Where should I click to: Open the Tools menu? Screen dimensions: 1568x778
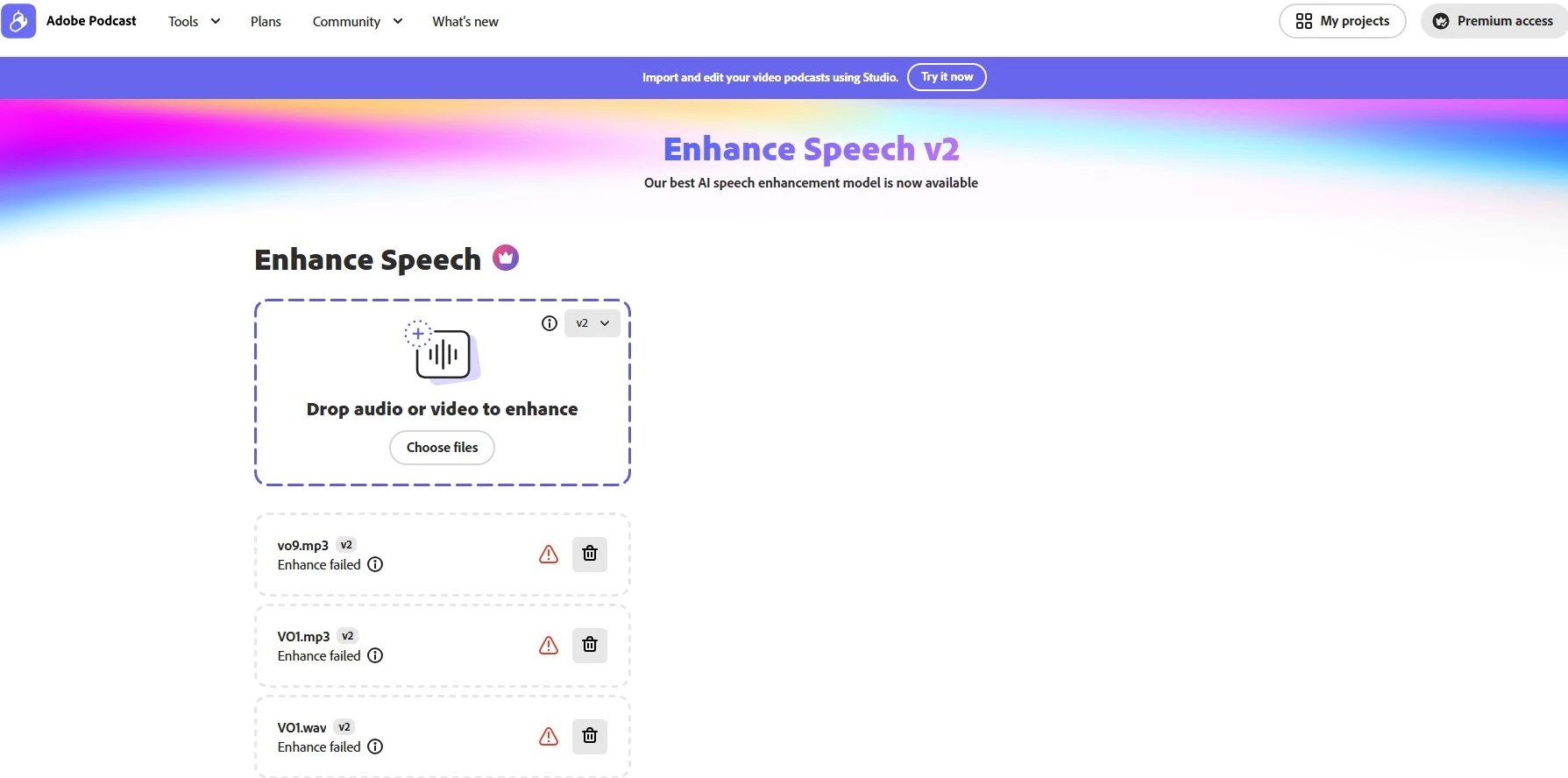point(194,21)
